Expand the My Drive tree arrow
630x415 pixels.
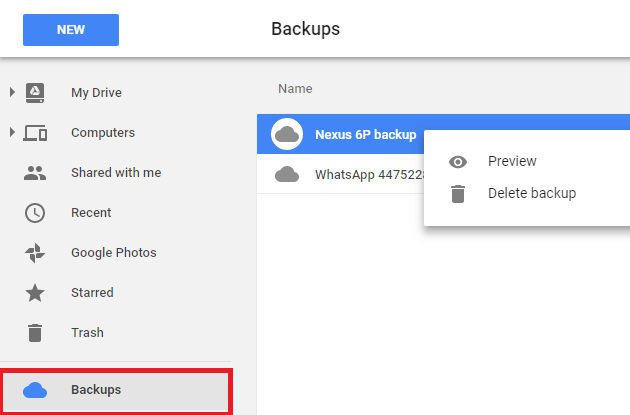[12, 92]
